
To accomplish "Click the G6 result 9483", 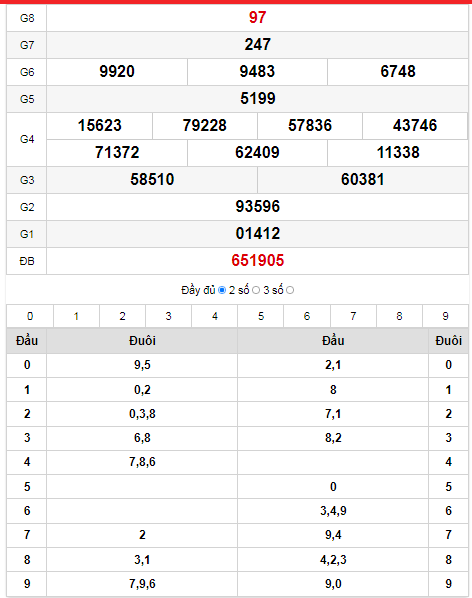I will click(257, 72).
